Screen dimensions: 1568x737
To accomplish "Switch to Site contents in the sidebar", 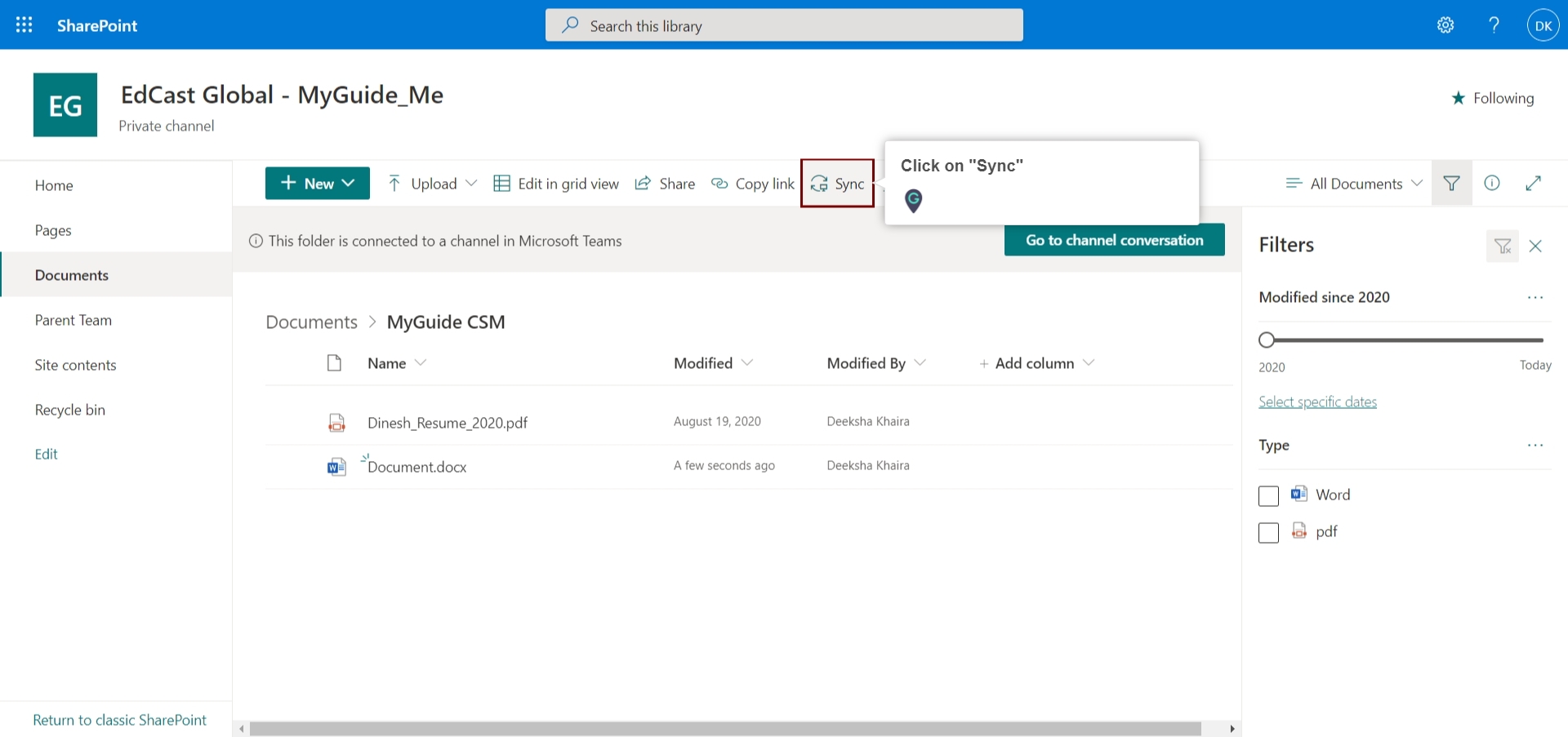I will 75,365.
